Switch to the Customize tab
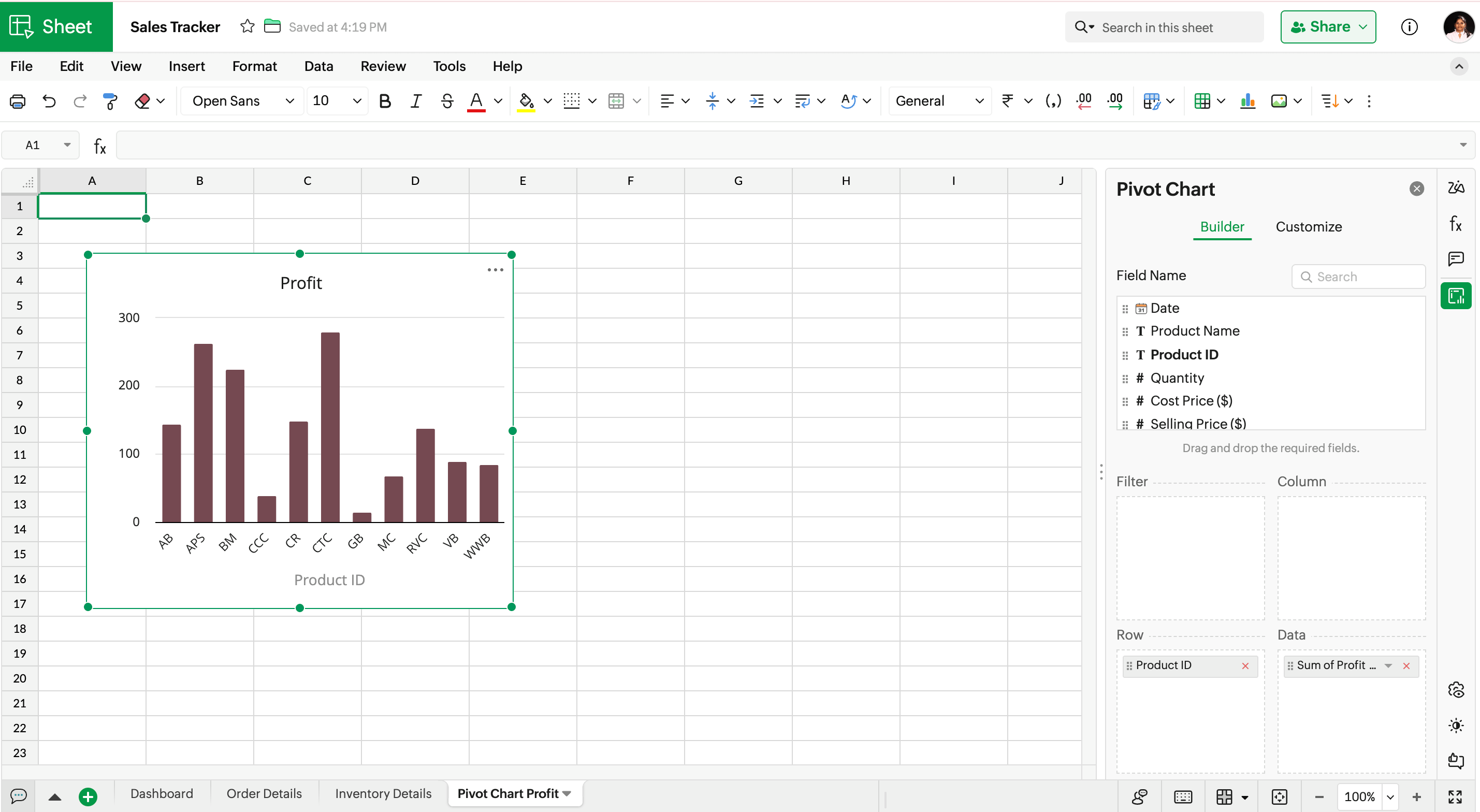The width and height of the screenshot is (1480, 812). coord(1308,226)
